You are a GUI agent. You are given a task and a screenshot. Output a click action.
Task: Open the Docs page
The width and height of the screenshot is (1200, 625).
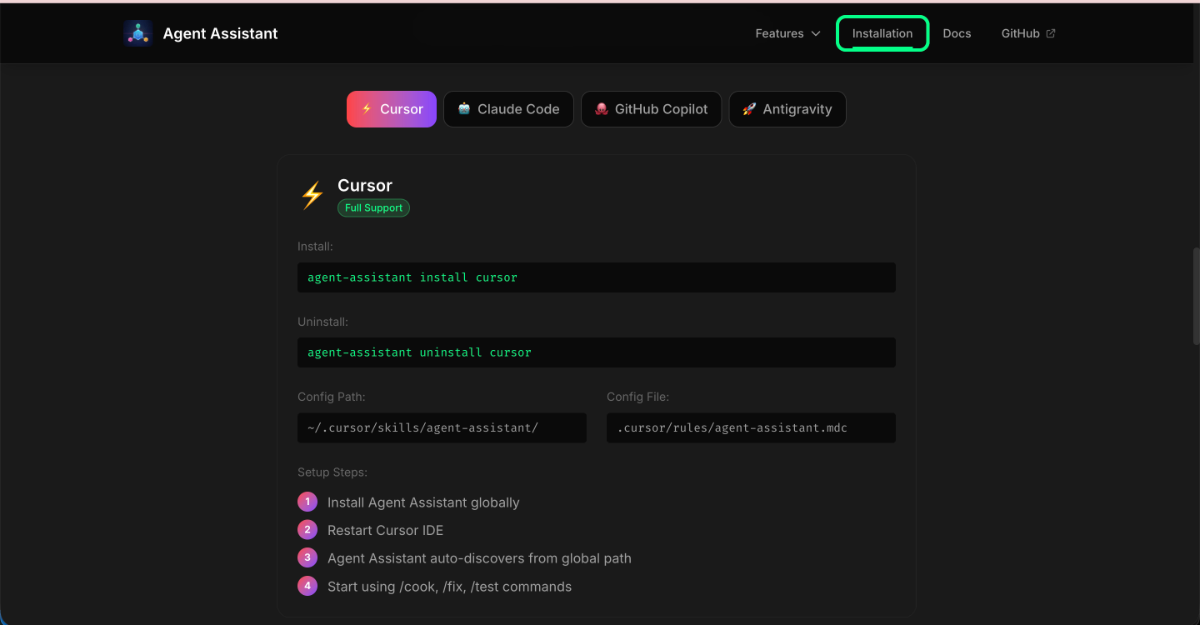click(x=956, y=33)
